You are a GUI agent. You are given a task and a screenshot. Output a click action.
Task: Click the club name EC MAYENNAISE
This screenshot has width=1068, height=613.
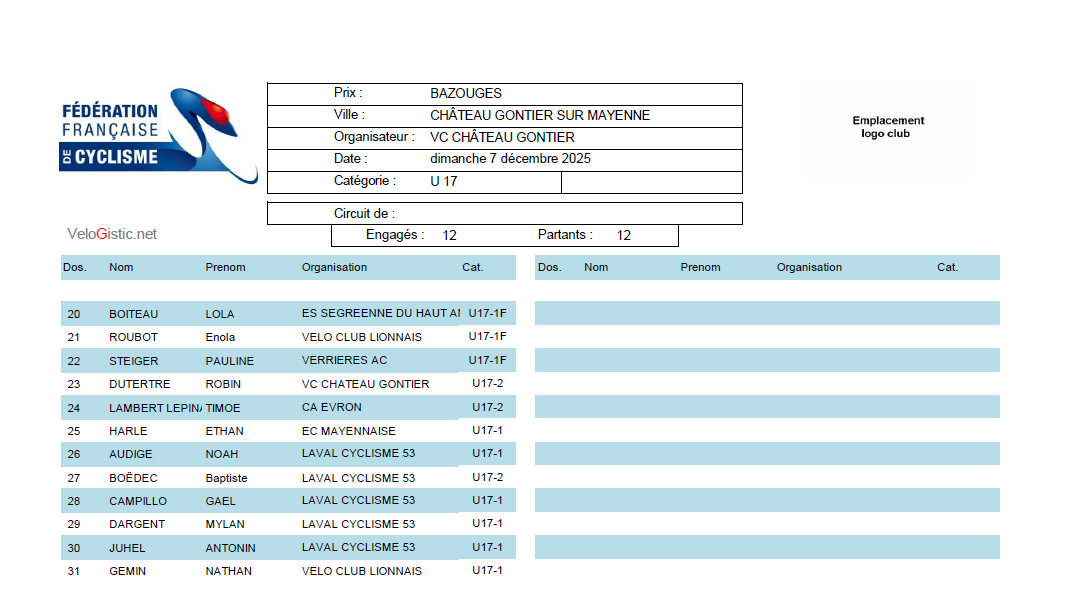348,431
